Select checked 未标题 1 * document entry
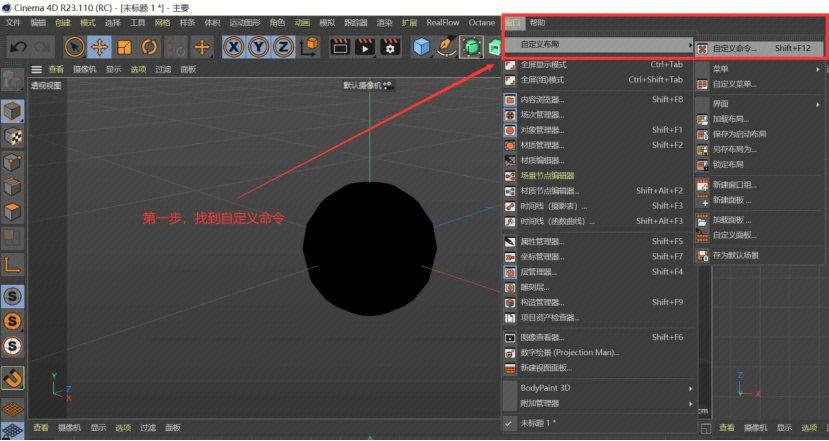This screenshot has height=441, width=829. 598,423
